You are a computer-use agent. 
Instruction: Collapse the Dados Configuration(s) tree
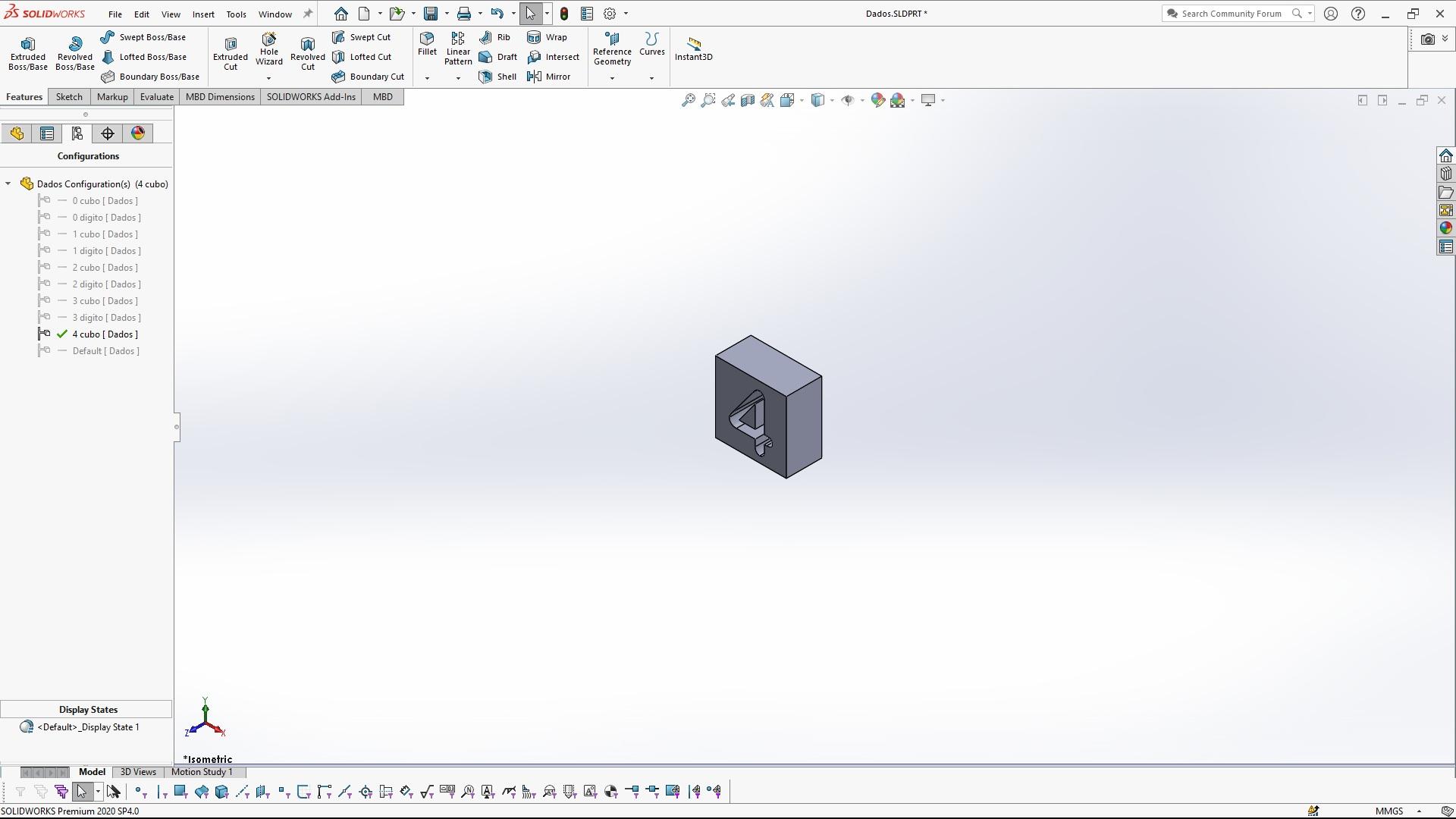click(x=8, y=184)
